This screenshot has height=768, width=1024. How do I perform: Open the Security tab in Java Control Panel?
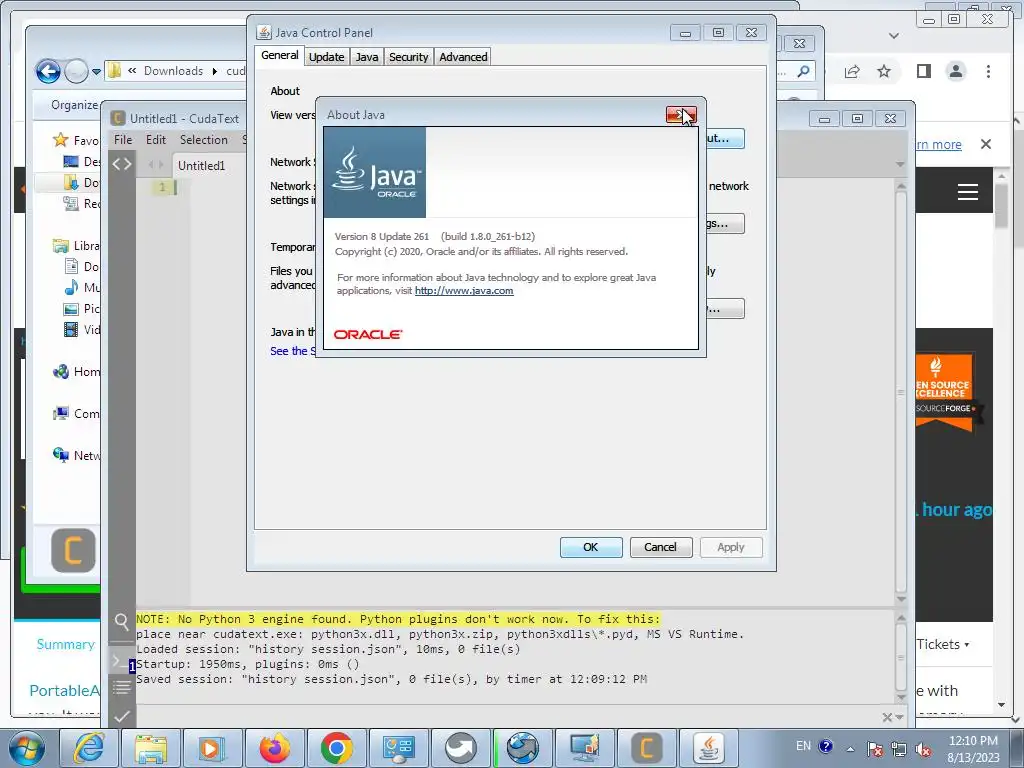point(409,57)
